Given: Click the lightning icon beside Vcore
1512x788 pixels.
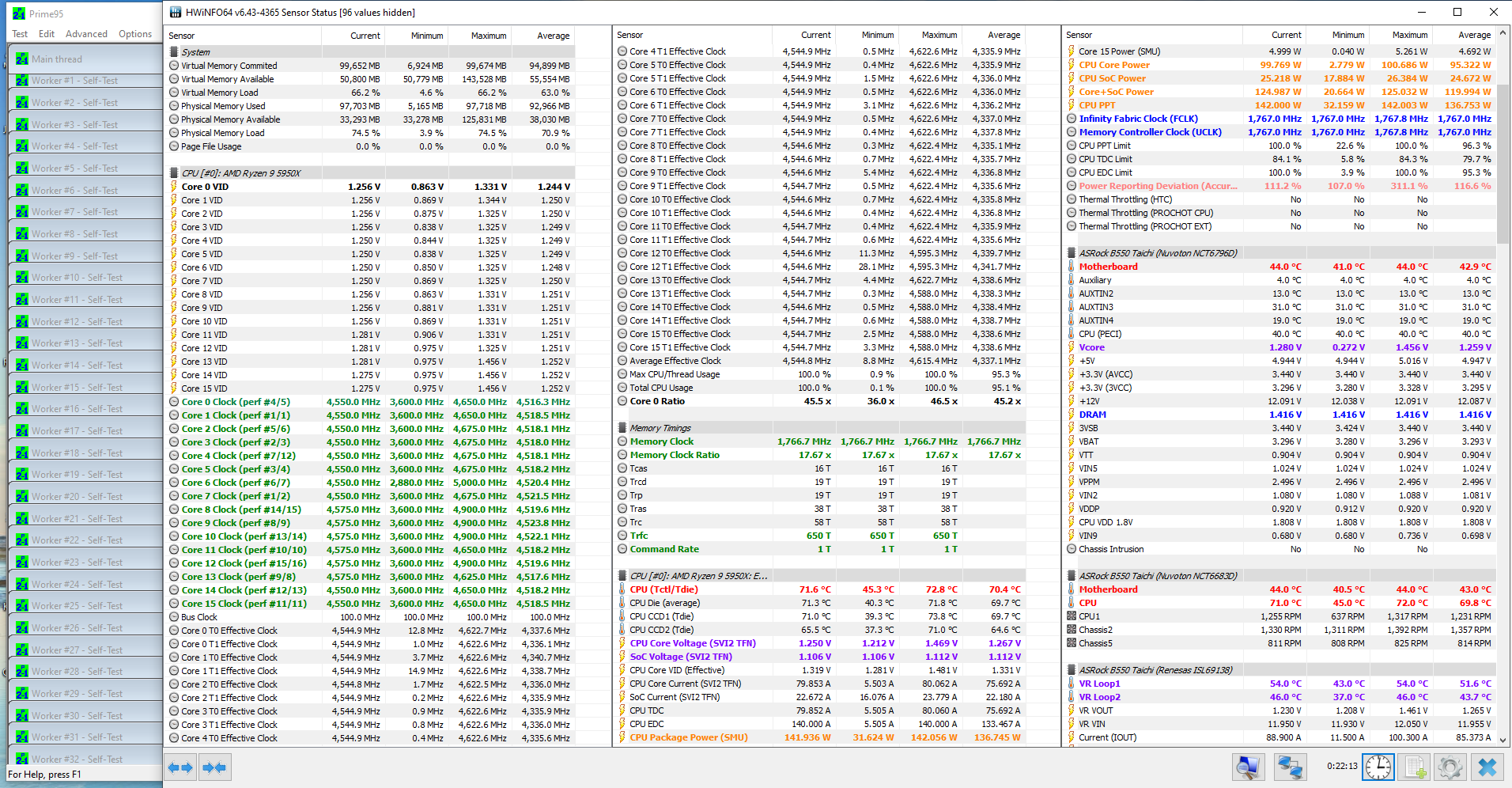Looking at the screenshot, I should pyautogui.click(x=1072, y=347).
